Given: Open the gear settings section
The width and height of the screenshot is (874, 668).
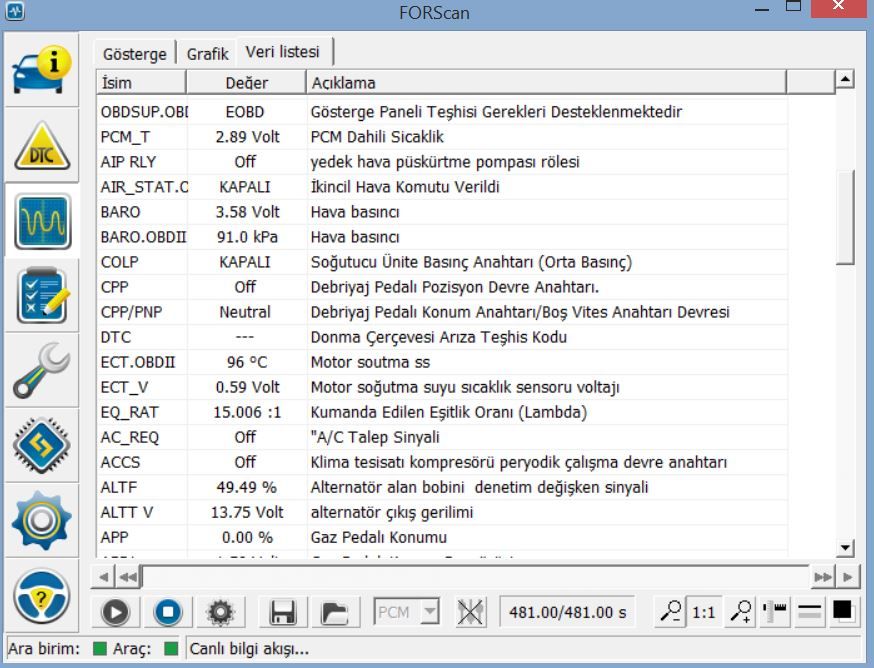Looking at the screenshot, I should [x=42, y=520].
